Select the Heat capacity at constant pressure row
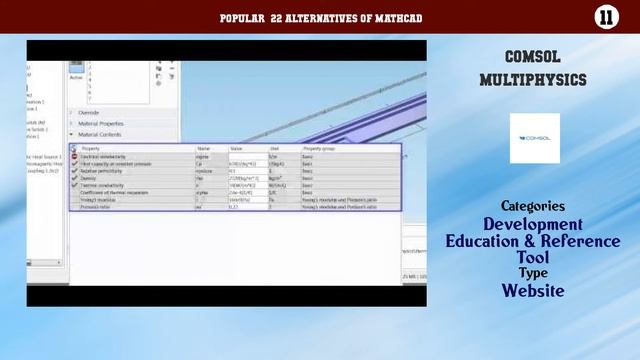This screenshot has width=640, height=360. [236, 164]
